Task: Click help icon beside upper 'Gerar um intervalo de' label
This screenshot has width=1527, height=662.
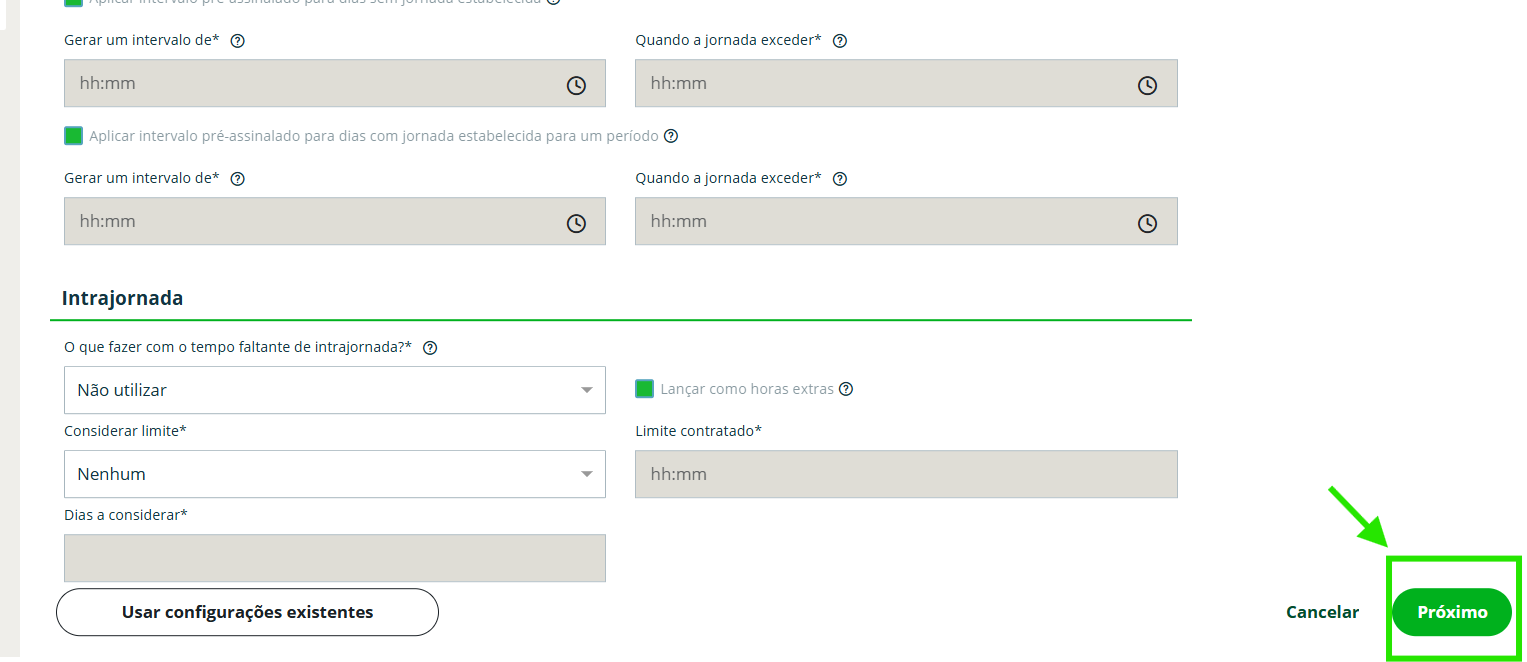Action: click(238, 41)
